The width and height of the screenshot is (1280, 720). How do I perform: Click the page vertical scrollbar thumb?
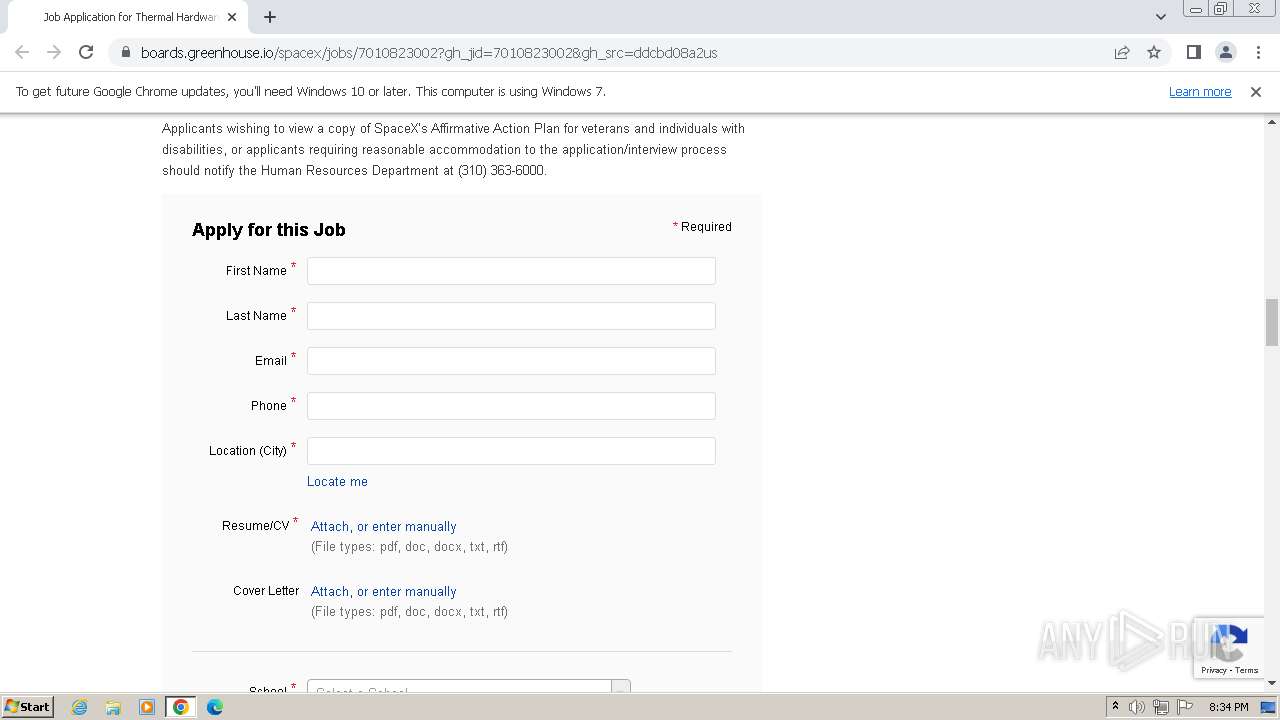click(1272, 322)
